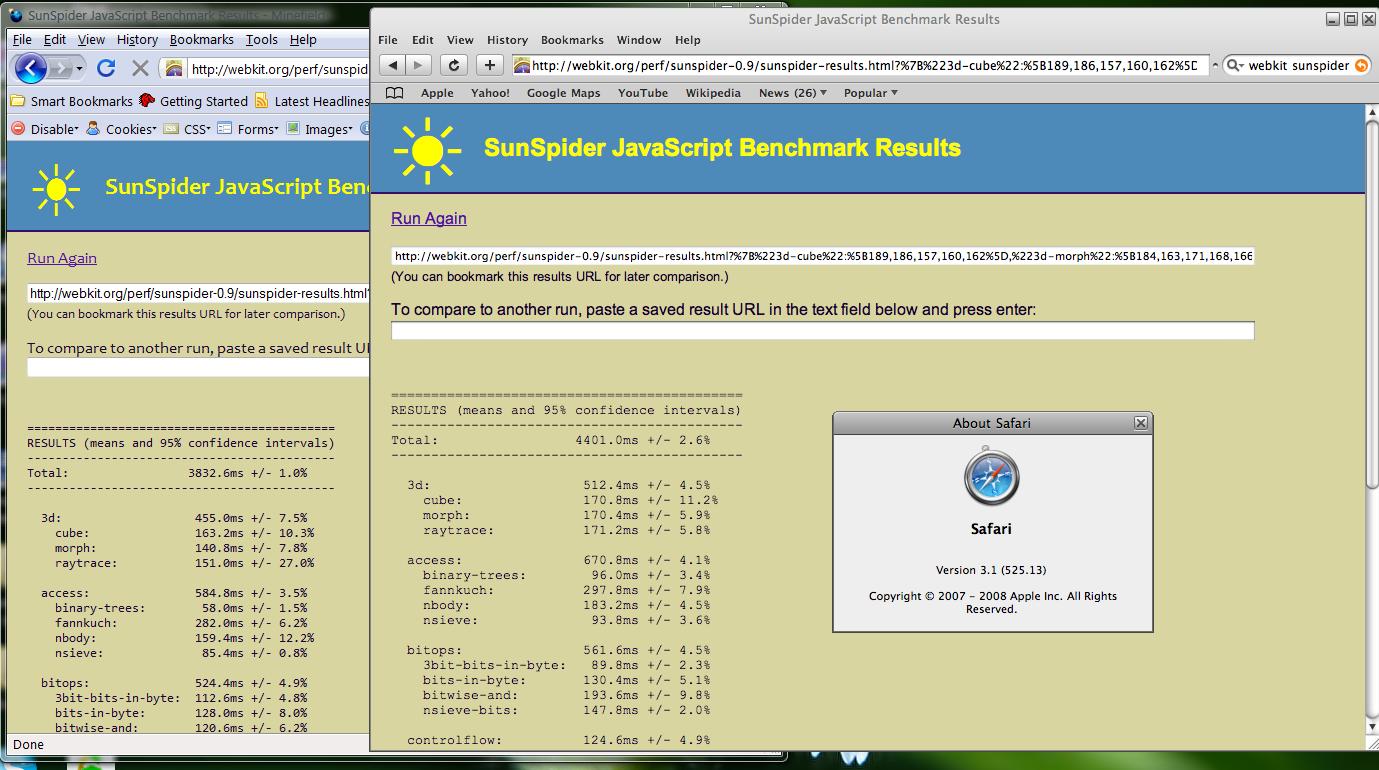Image resolution: width=1379 pixels, height=770 pixels.
Task: Click Run Again link in the Safari window
Action: pyautogui.click(x=429, y=218)
